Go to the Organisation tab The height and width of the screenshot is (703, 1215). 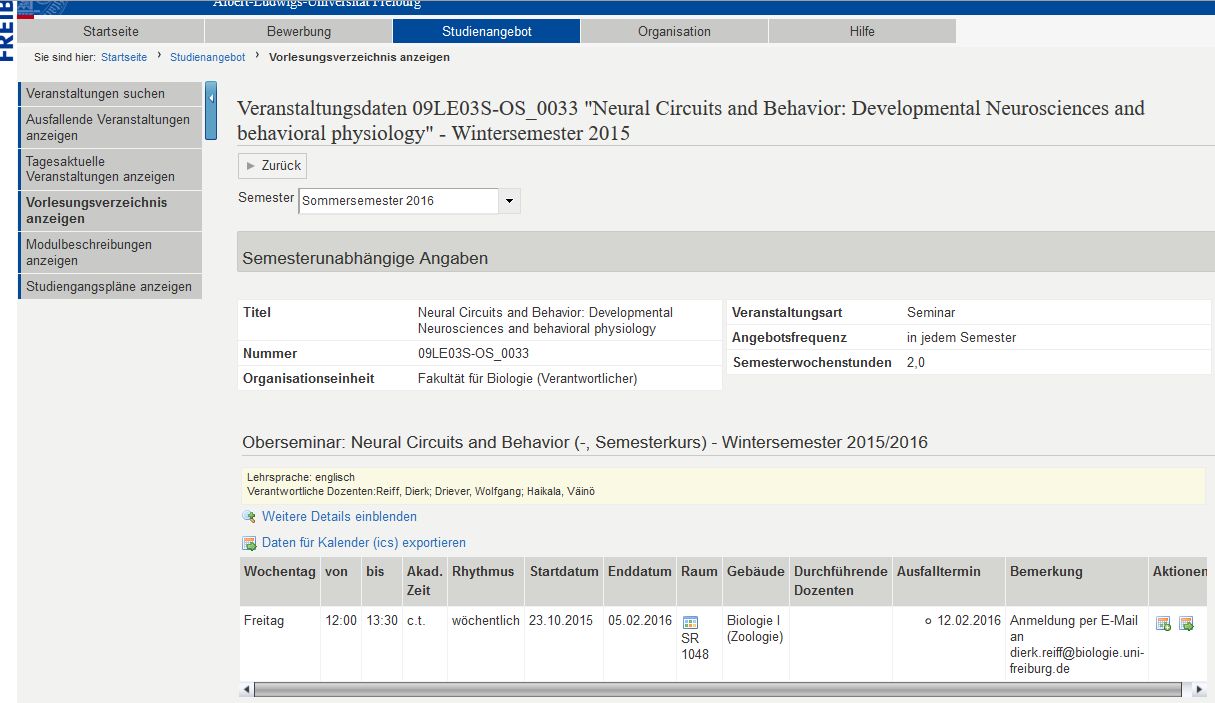tap(674, 31)
